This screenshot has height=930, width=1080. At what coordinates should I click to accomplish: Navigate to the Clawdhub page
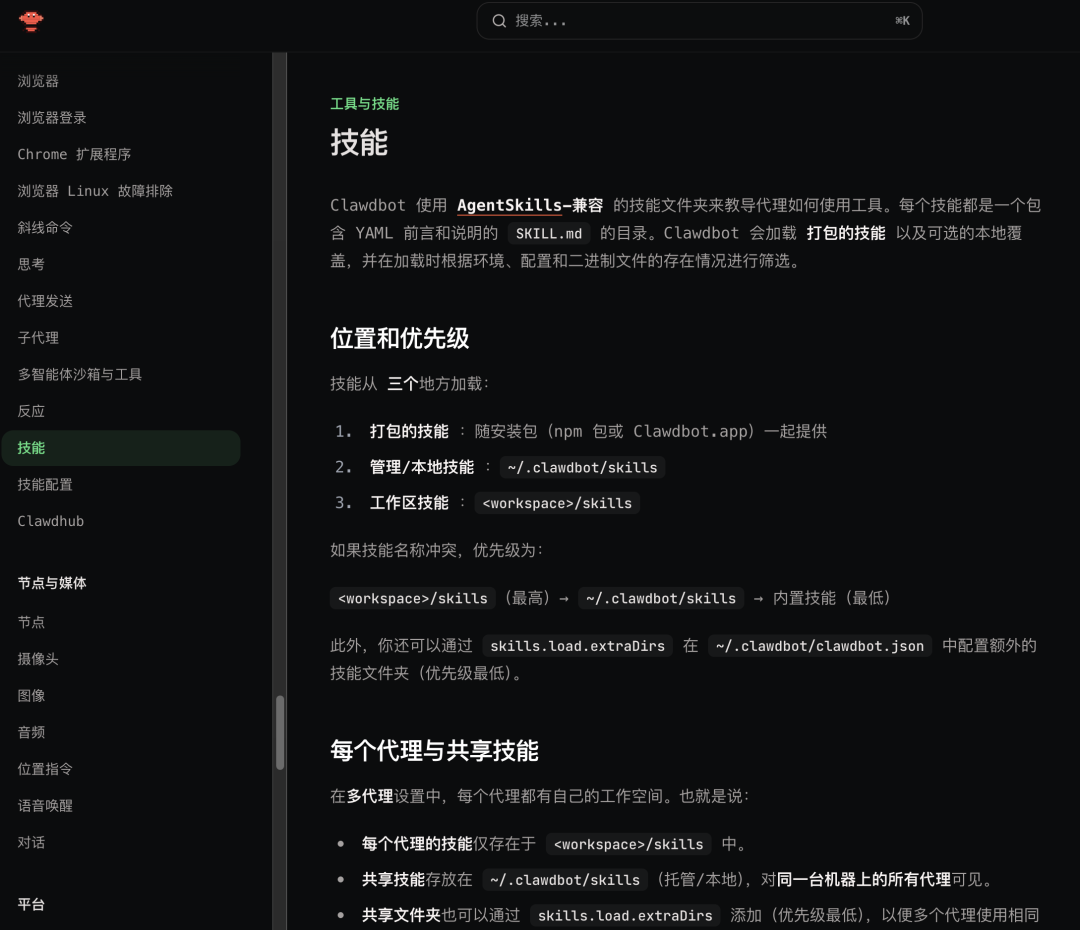(50, 521)
